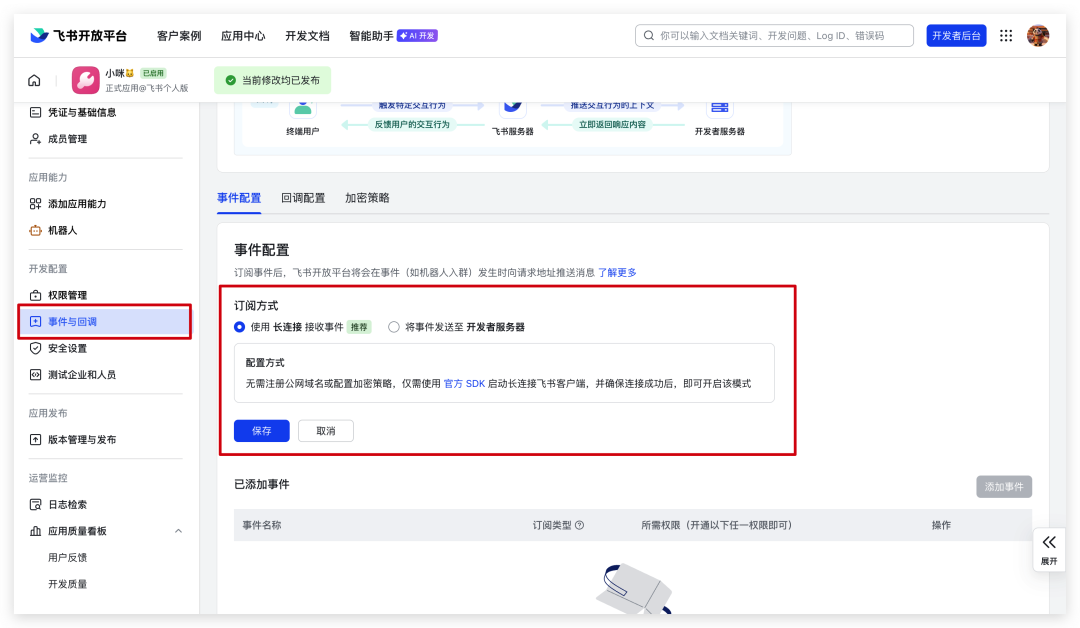Open 权限管理 in the sidebar

coord(67,295)
